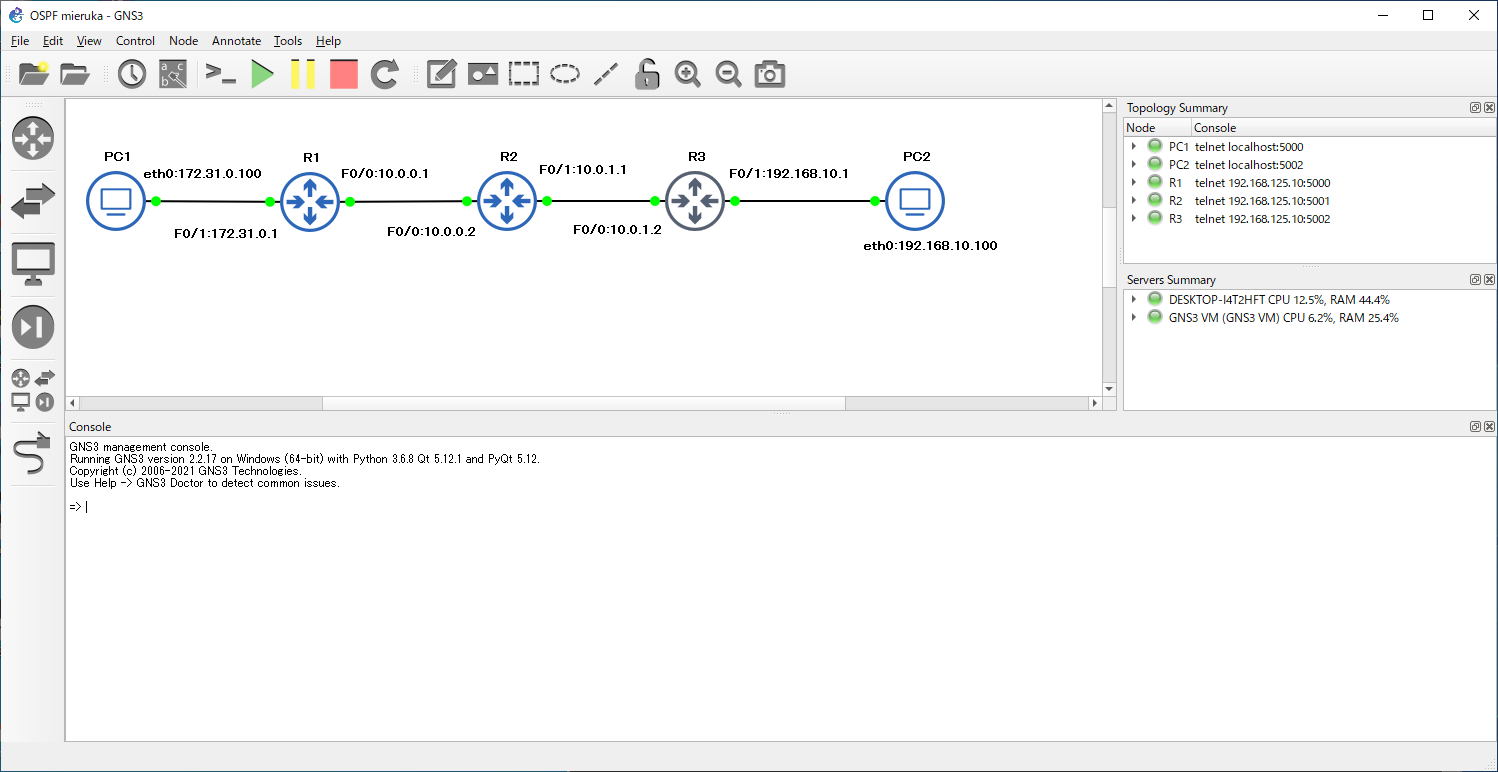Browse routers in the device sidebar
Image resolution: width=1498 pixels, height=772 pixels.
pos(33,138)
